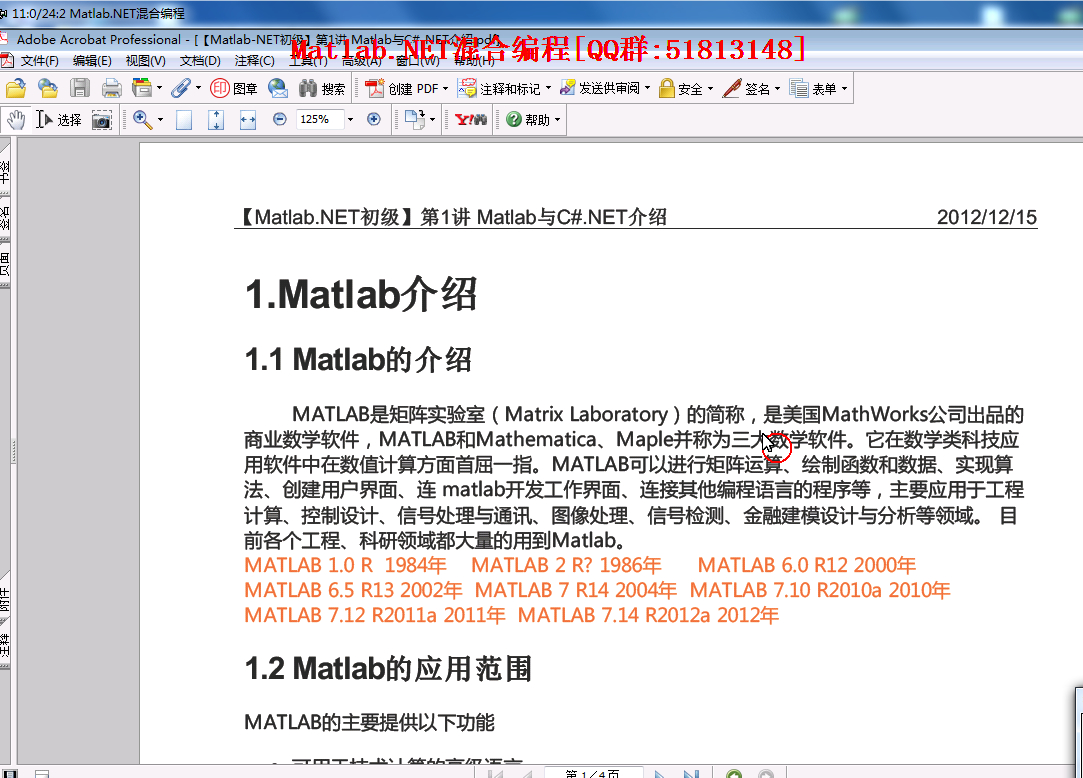Open the 视图(V) menu
This screenshot has height=778, width=1083.
click(x=146, y=61)
